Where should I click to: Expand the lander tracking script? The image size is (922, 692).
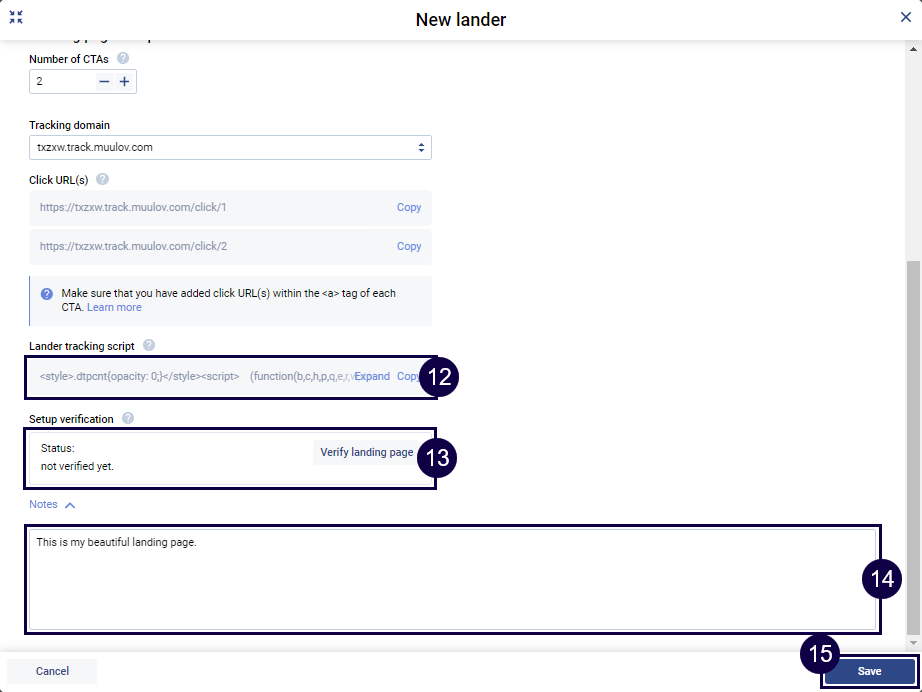click(x=372, y=377)
